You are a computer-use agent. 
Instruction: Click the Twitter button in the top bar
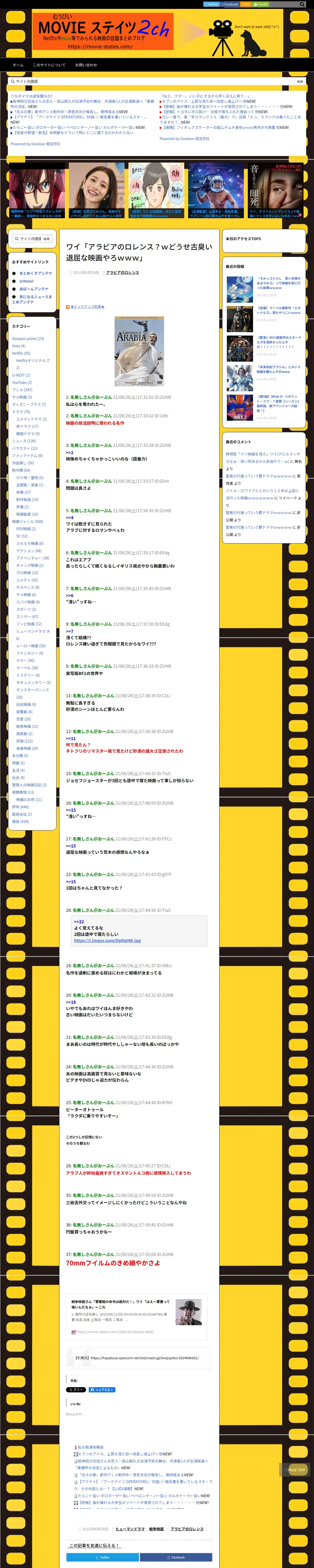pyautogui.click(x=212, y=4)
